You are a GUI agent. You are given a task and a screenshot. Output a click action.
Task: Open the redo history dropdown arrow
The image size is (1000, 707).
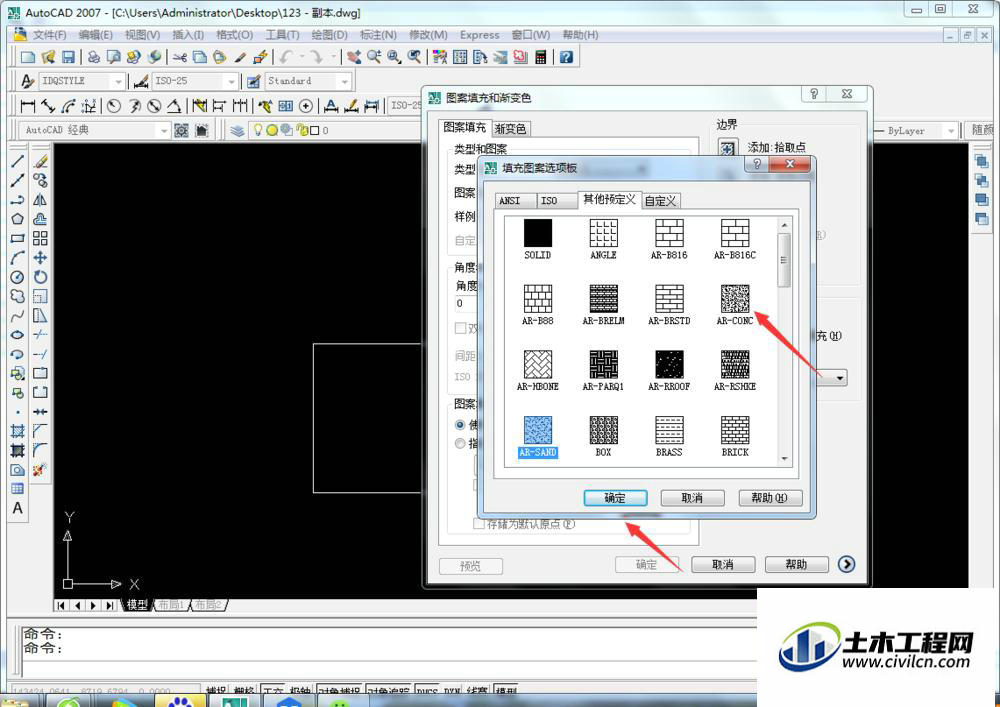click(x=334, y=57)
